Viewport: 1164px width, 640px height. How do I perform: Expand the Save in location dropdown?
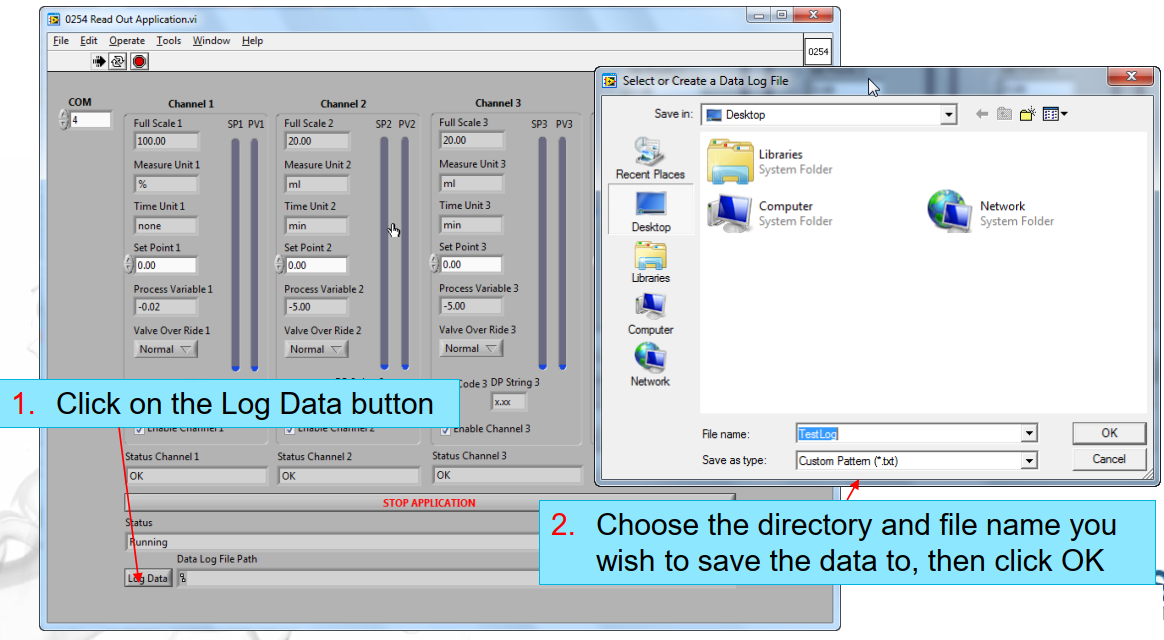point(948,113)
